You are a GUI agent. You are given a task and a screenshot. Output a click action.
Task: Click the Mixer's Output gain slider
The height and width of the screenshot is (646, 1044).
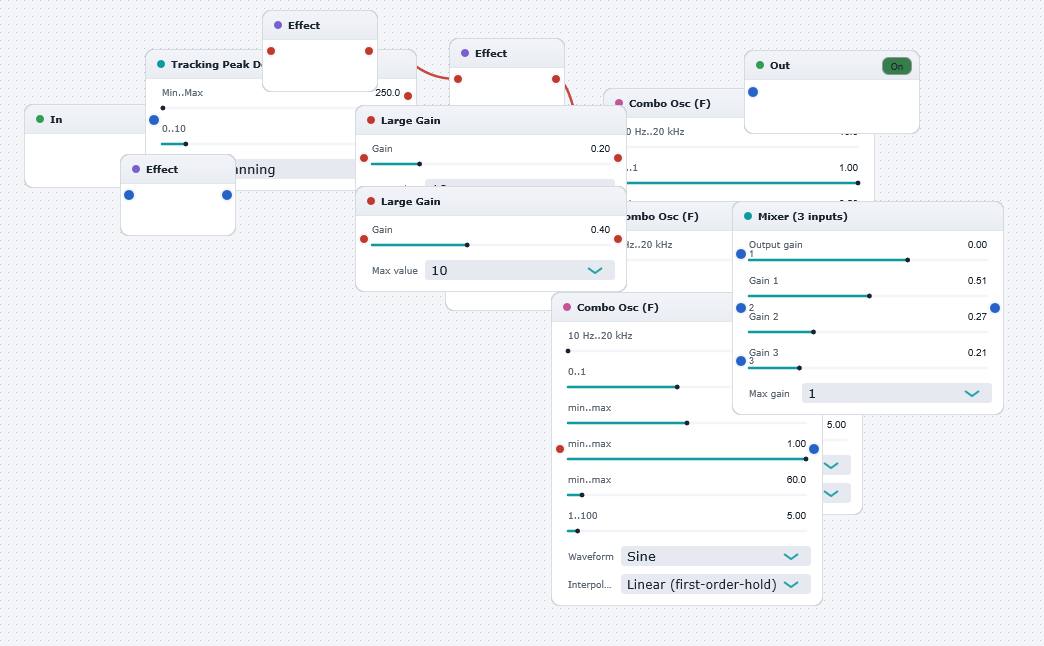click(x=868, y=260)
